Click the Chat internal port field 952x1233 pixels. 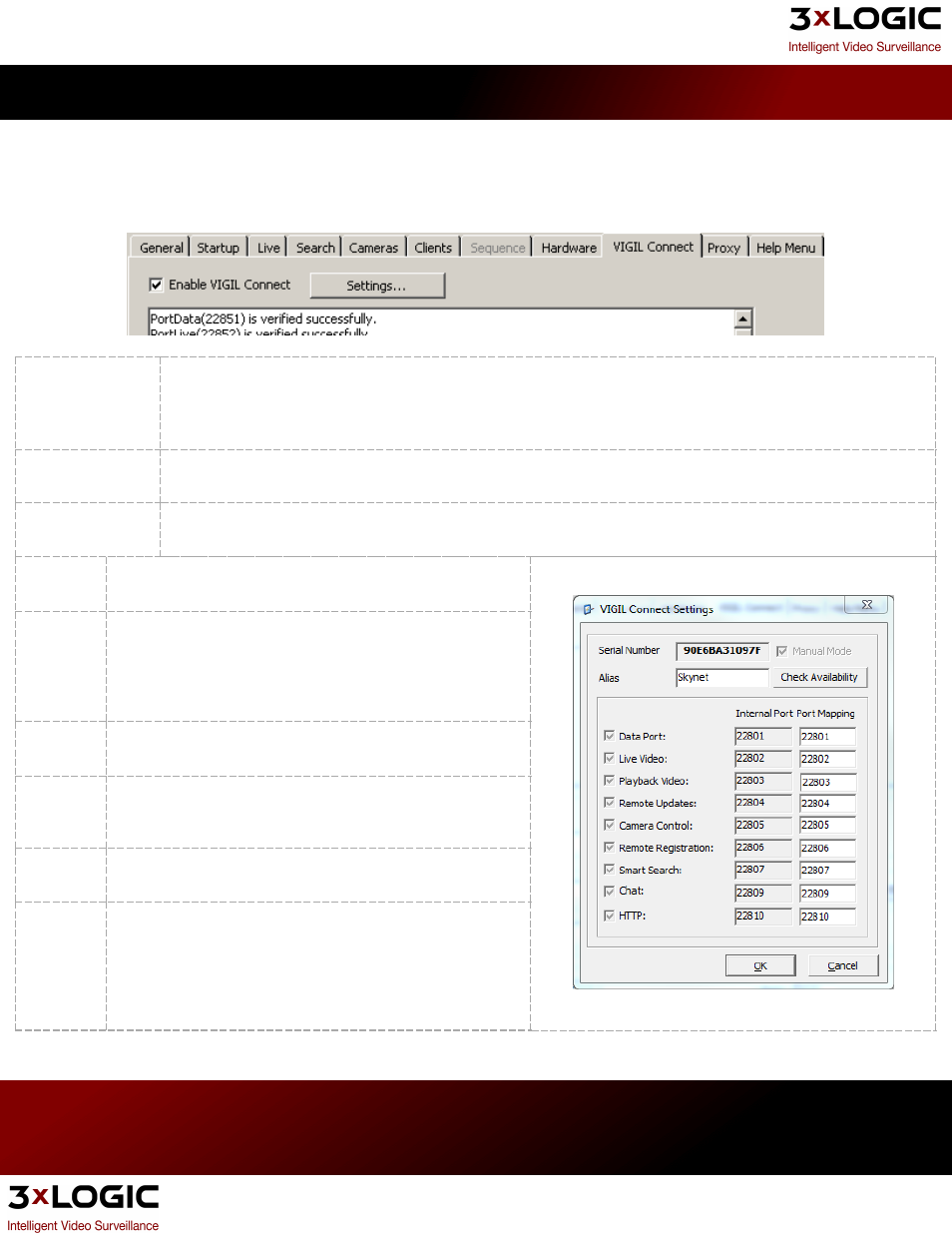click(x=763, y=893)
